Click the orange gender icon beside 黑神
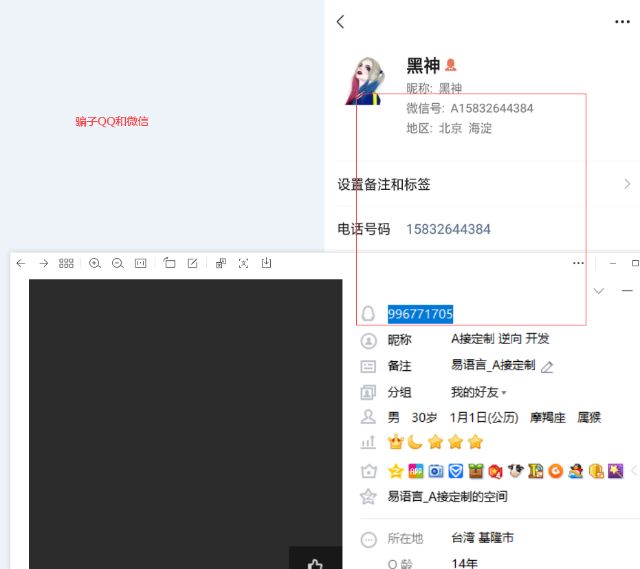 coord(450,64)
